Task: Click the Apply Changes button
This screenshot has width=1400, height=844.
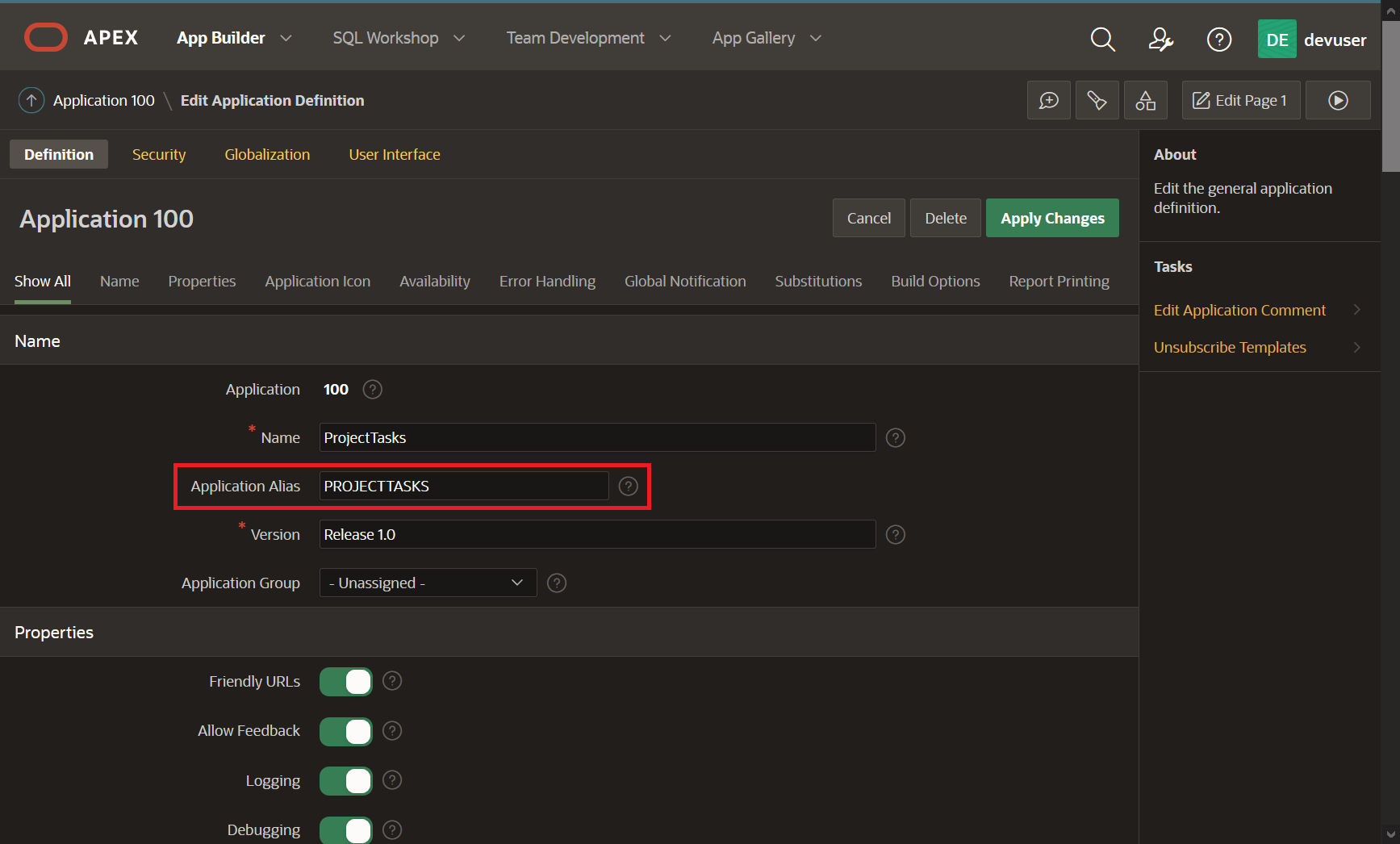Action: coord(1052,218)
